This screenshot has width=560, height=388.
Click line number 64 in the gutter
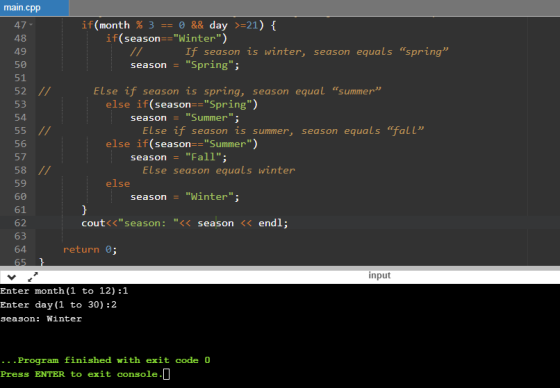[20, 249]
